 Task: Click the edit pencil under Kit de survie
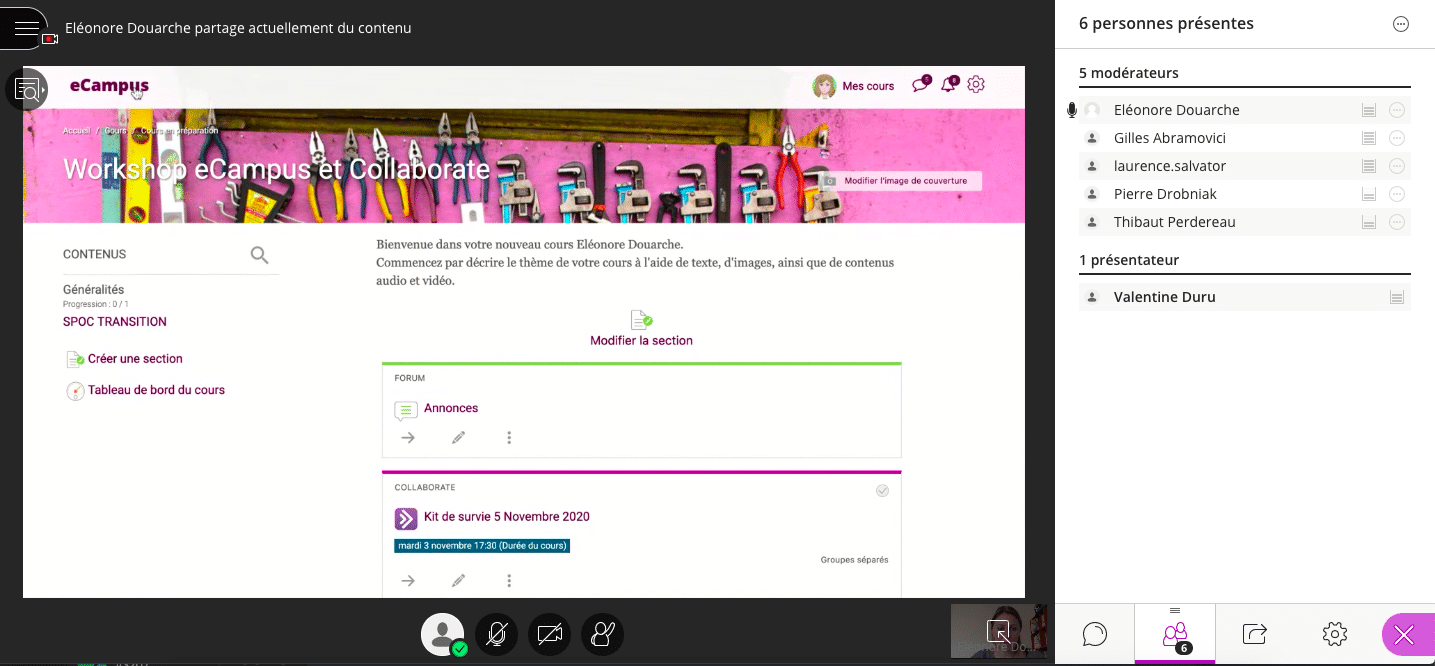coord(459,581)
